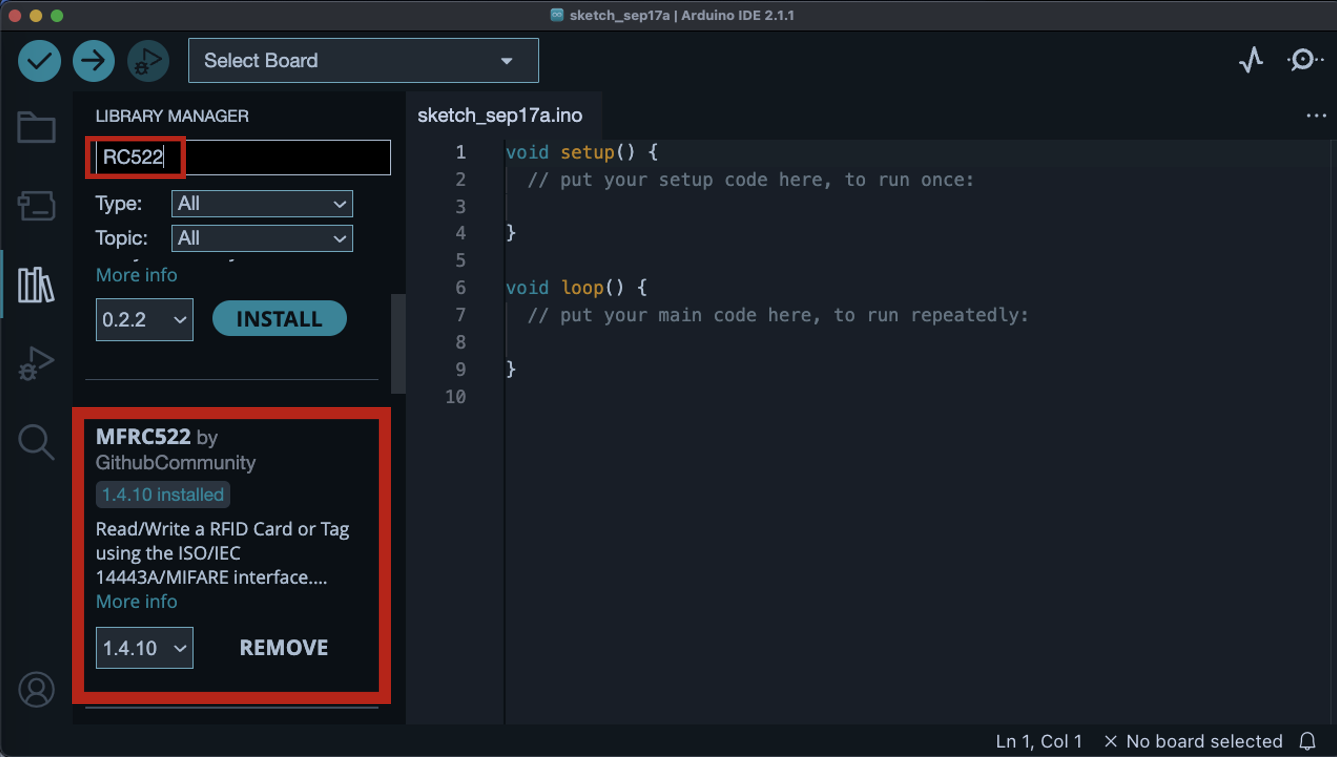Viewport: 1337px width, 757px height.
Task: Open More info link for MFRC522
Action: pos(136,602)
